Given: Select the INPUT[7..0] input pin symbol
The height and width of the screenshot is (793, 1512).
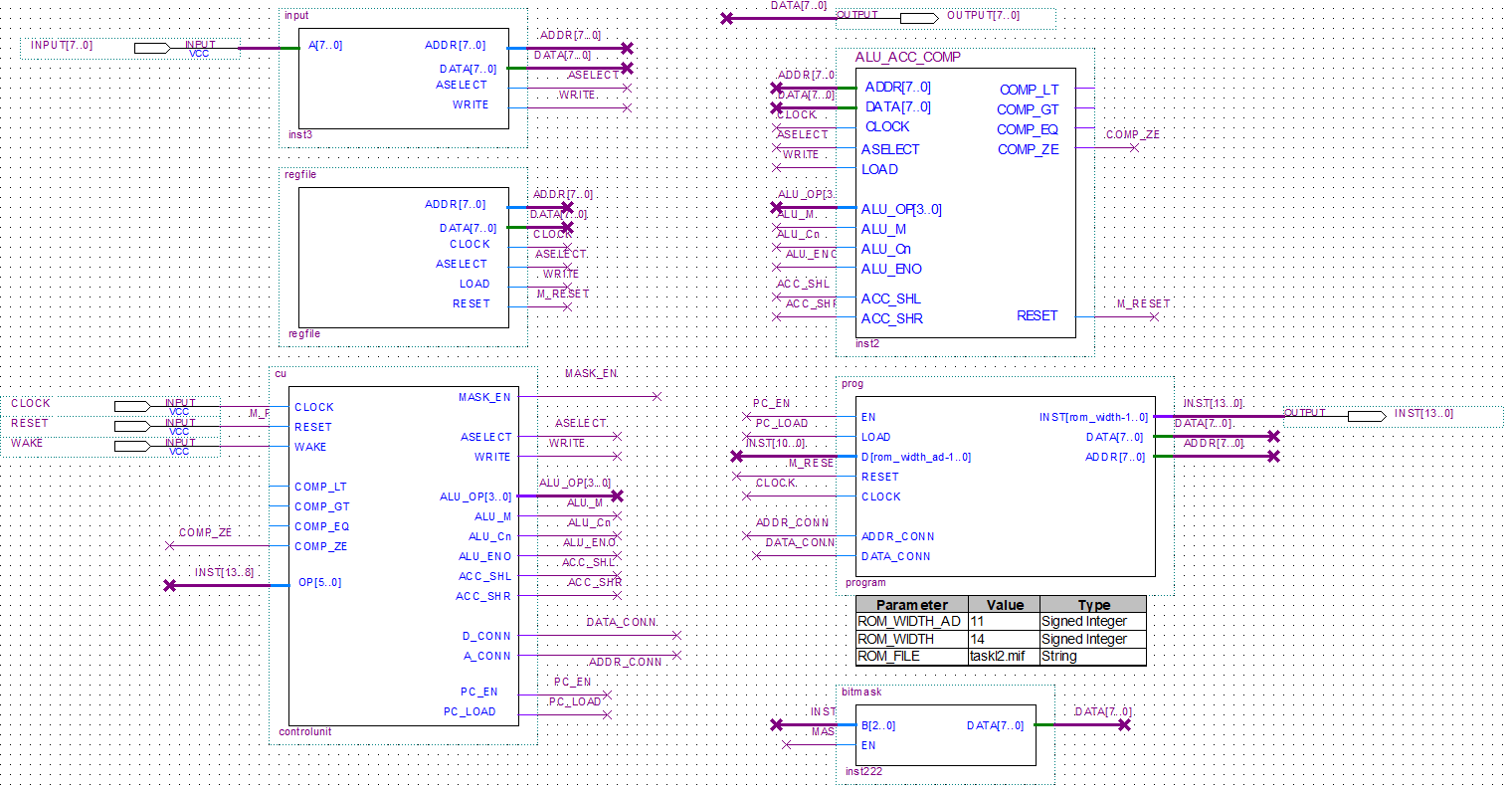Looking at the screenshot, I should pos(152,48).
